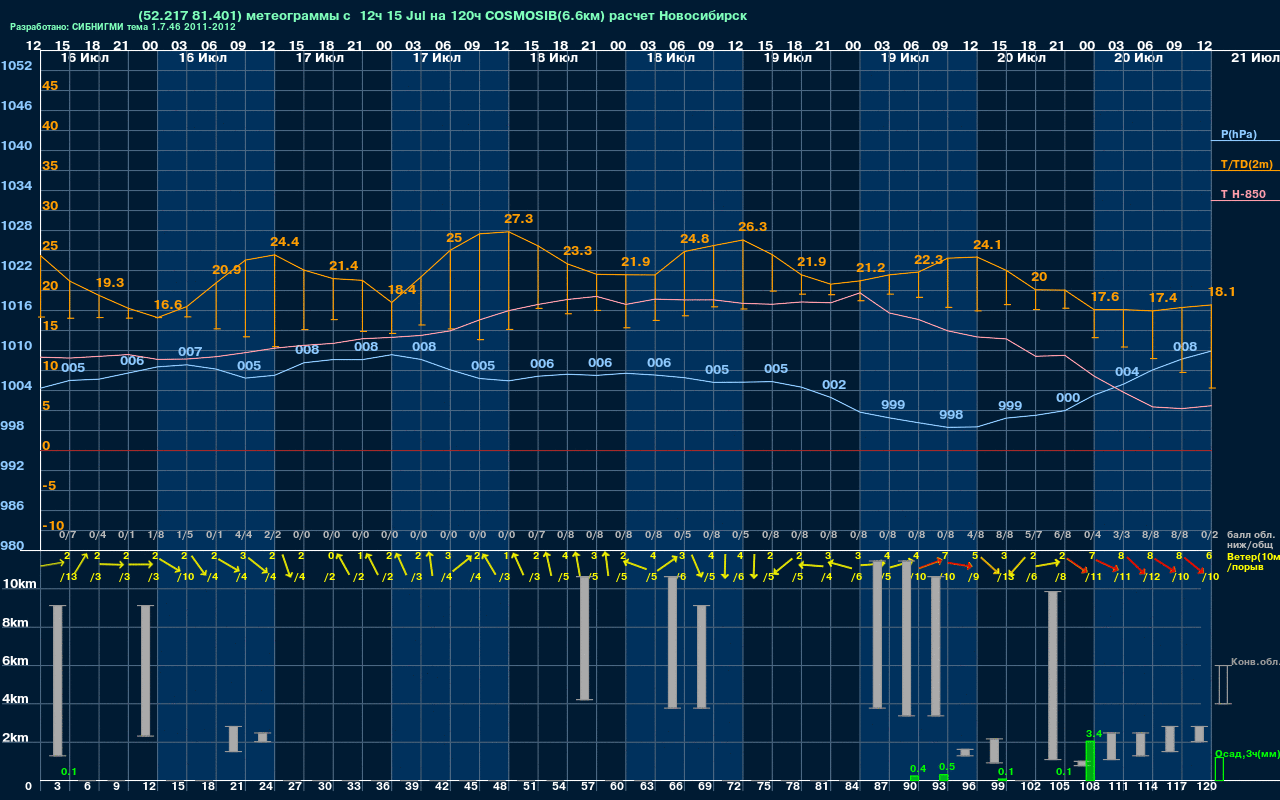Click the 'Конв.обл.' convective cloud legend
The image size is (1280, 800).
pyautogui.click(x=1254, y=662)
